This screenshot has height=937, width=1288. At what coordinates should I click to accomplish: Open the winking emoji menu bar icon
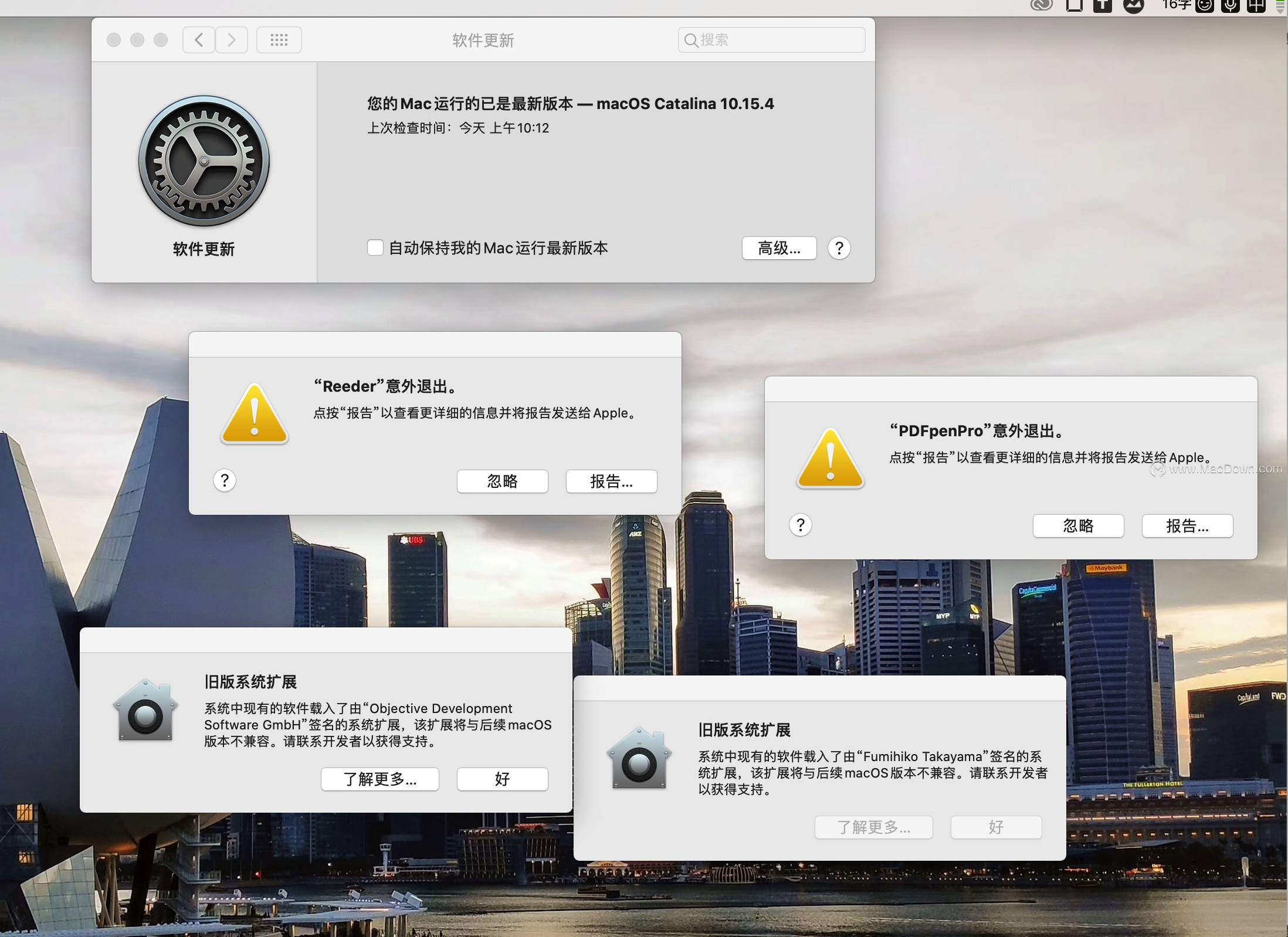pyautogui.click(x=1205, y=6)
